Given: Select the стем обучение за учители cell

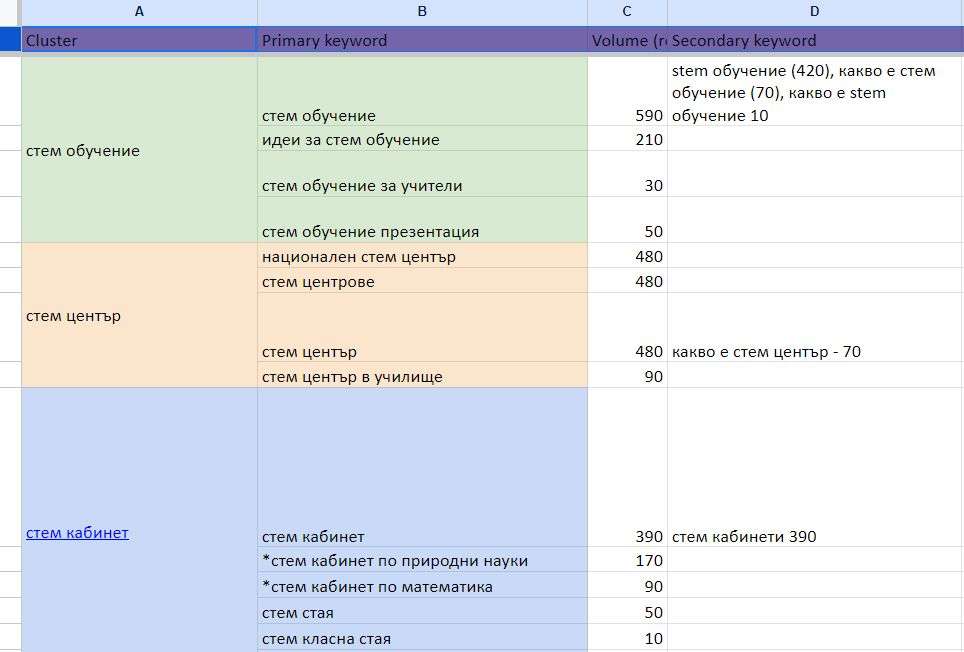Looking at the screenshot, I should (422, 185).
